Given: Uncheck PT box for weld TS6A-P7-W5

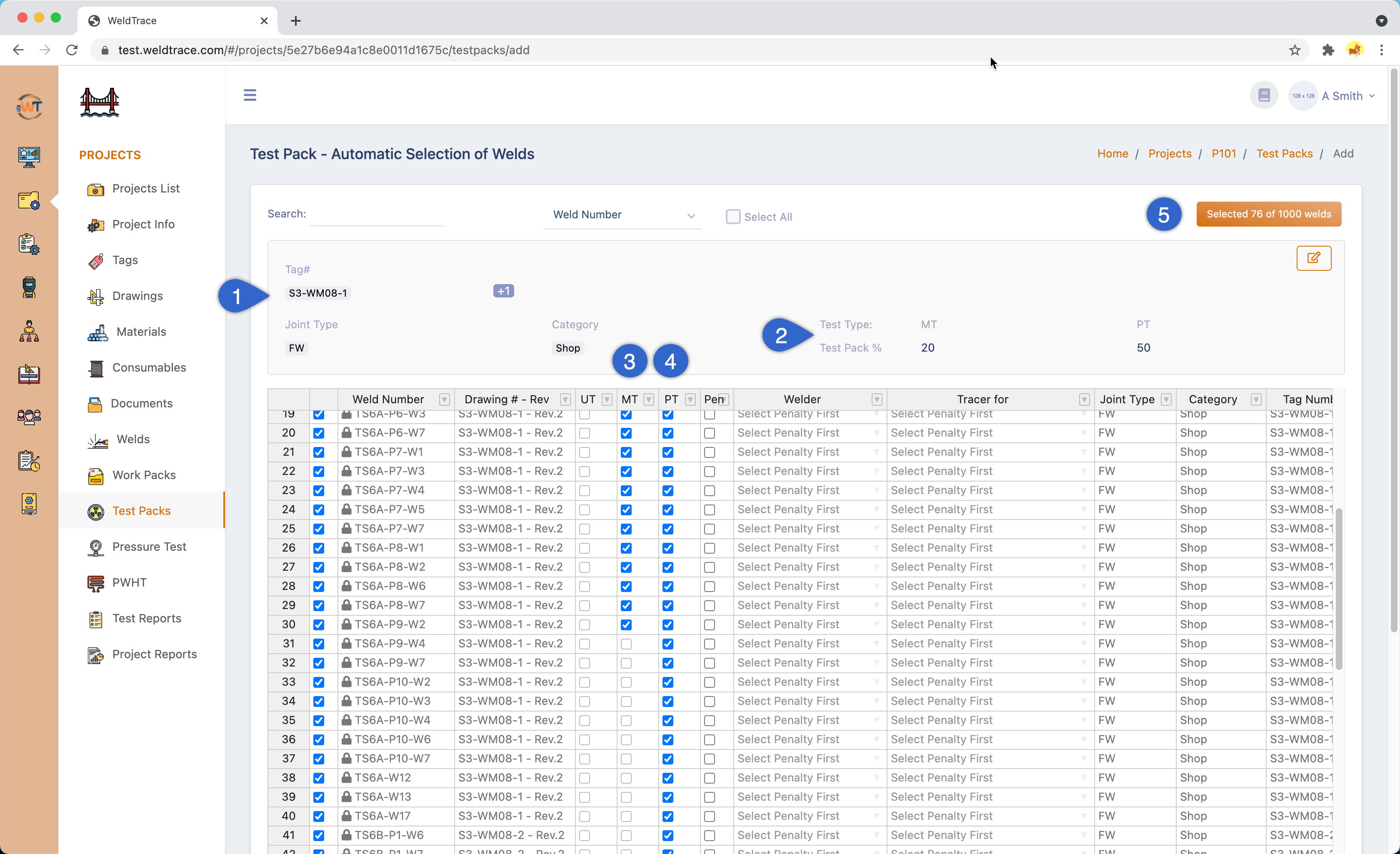Looking at the screenshot, I should pyautogui.click(x=667, y=509).
